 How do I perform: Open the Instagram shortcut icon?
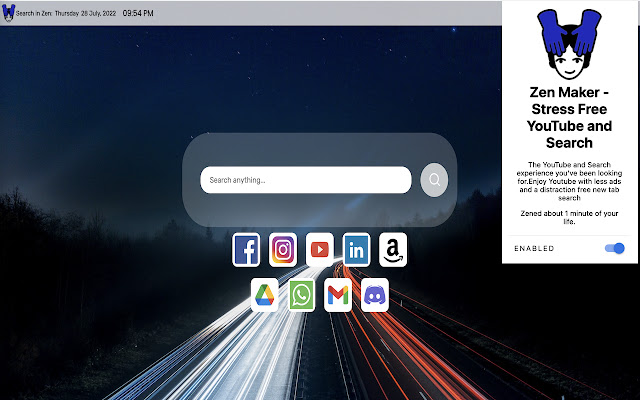click(283, 249)
